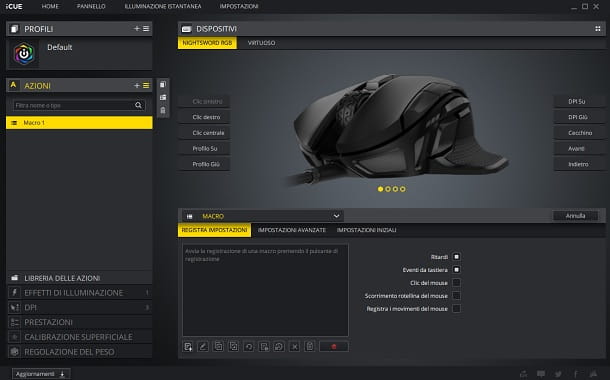This screenshot has height=380, width=610.
Task: Click the Regolazione del Peso icon
Action: 14,352
